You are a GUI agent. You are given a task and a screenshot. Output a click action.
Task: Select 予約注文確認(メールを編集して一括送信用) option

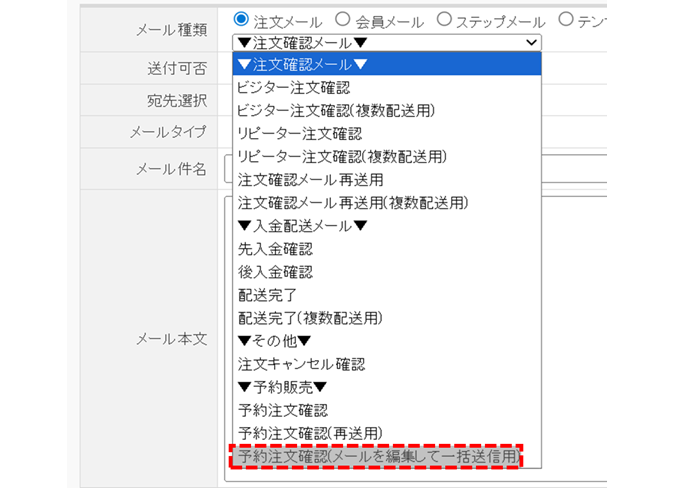click(379, 456)
